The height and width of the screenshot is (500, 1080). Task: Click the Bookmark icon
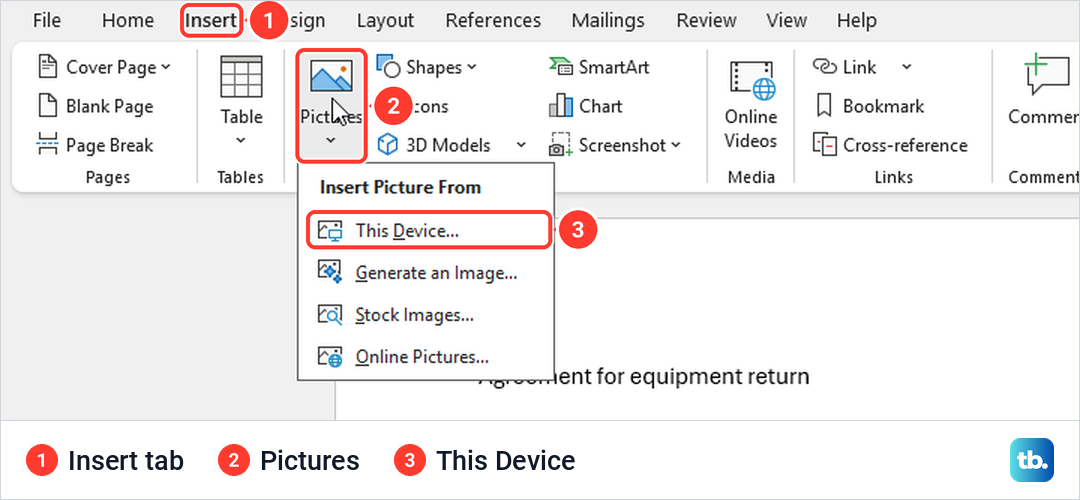point(824,106)
